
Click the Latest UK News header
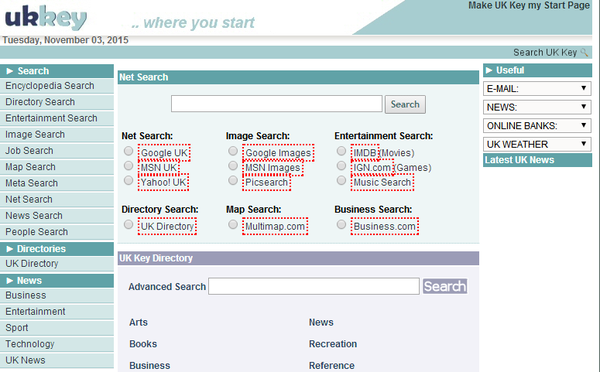tap(537, 160)
